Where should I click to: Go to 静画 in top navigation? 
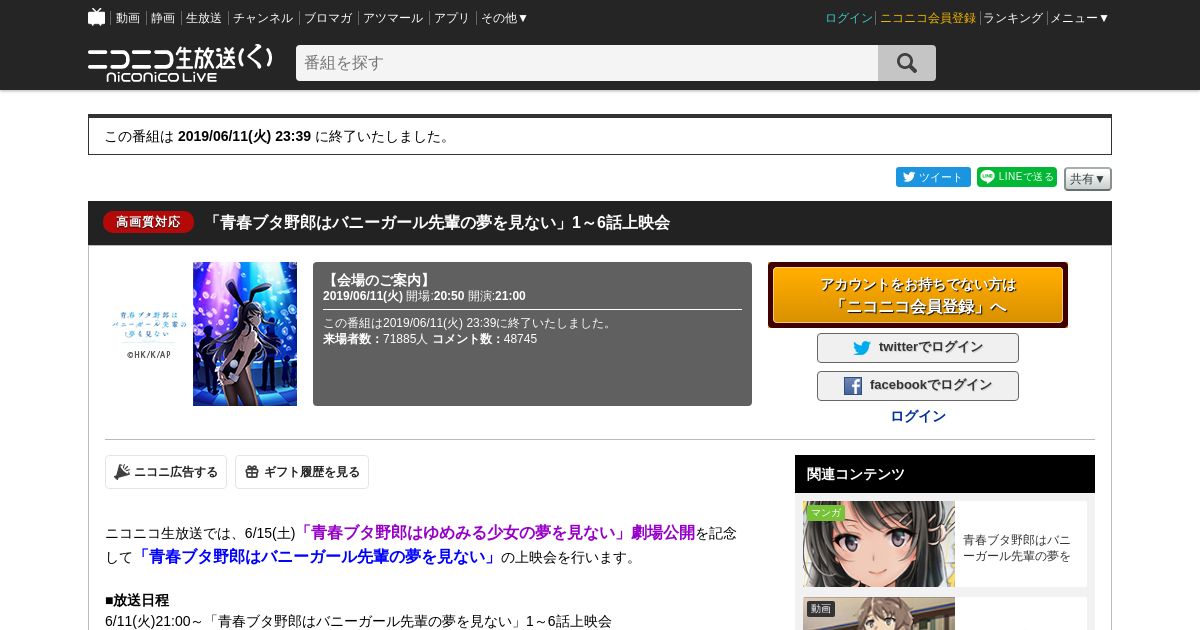[x=163, y=18]
